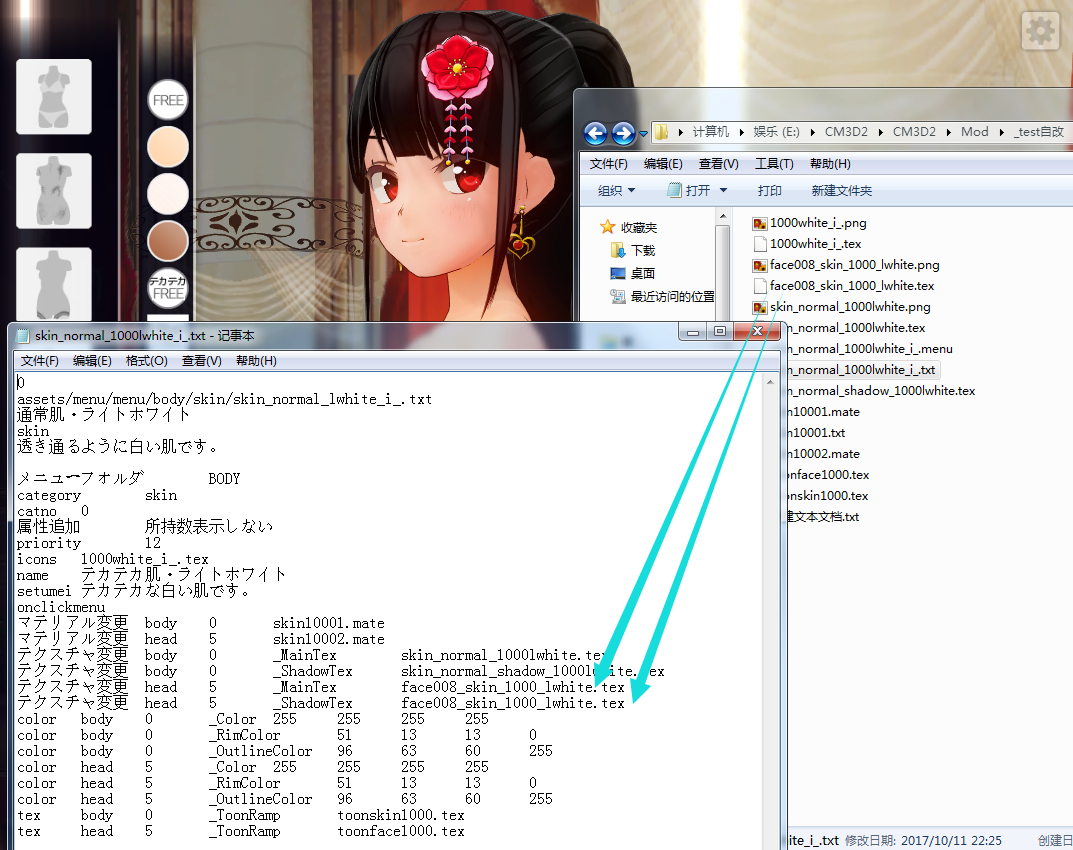This screenshot has height=850, width=1073.
Task: Close the Notepad window
Action: tap(757, 332)
